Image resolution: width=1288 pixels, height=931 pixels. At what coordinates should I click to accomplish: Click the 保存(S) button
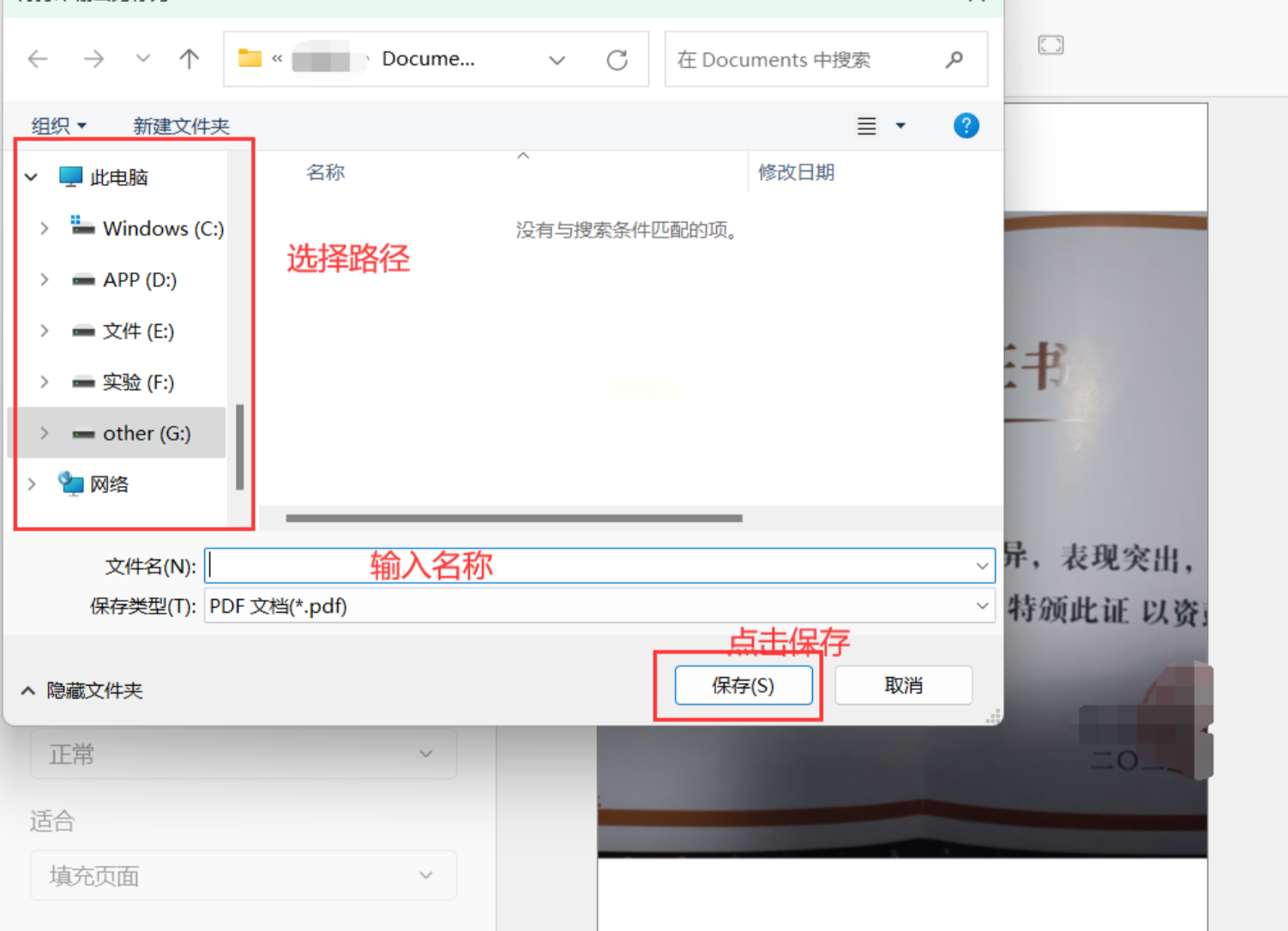[x=743, y=686]
